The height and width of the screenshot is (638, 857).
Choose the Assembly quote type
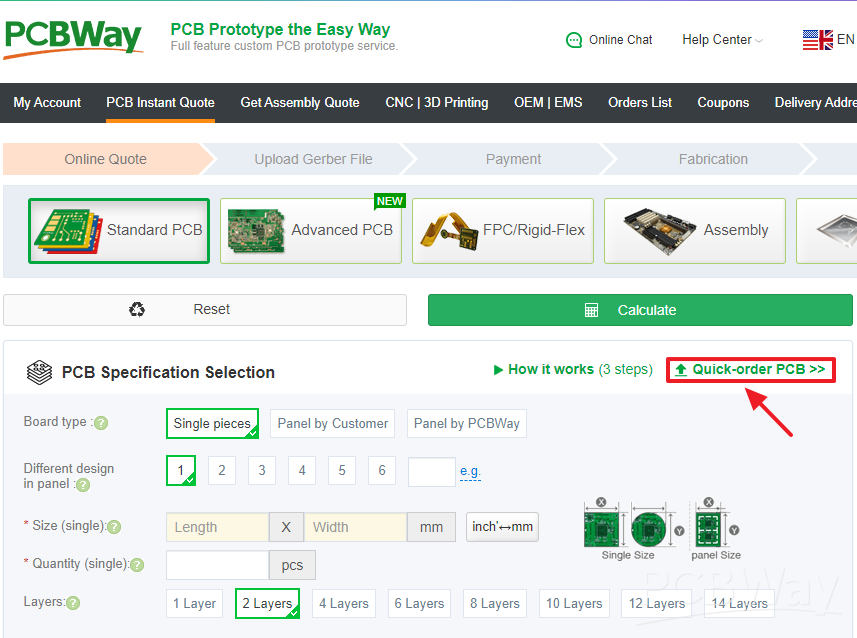(x=694, y=230)
